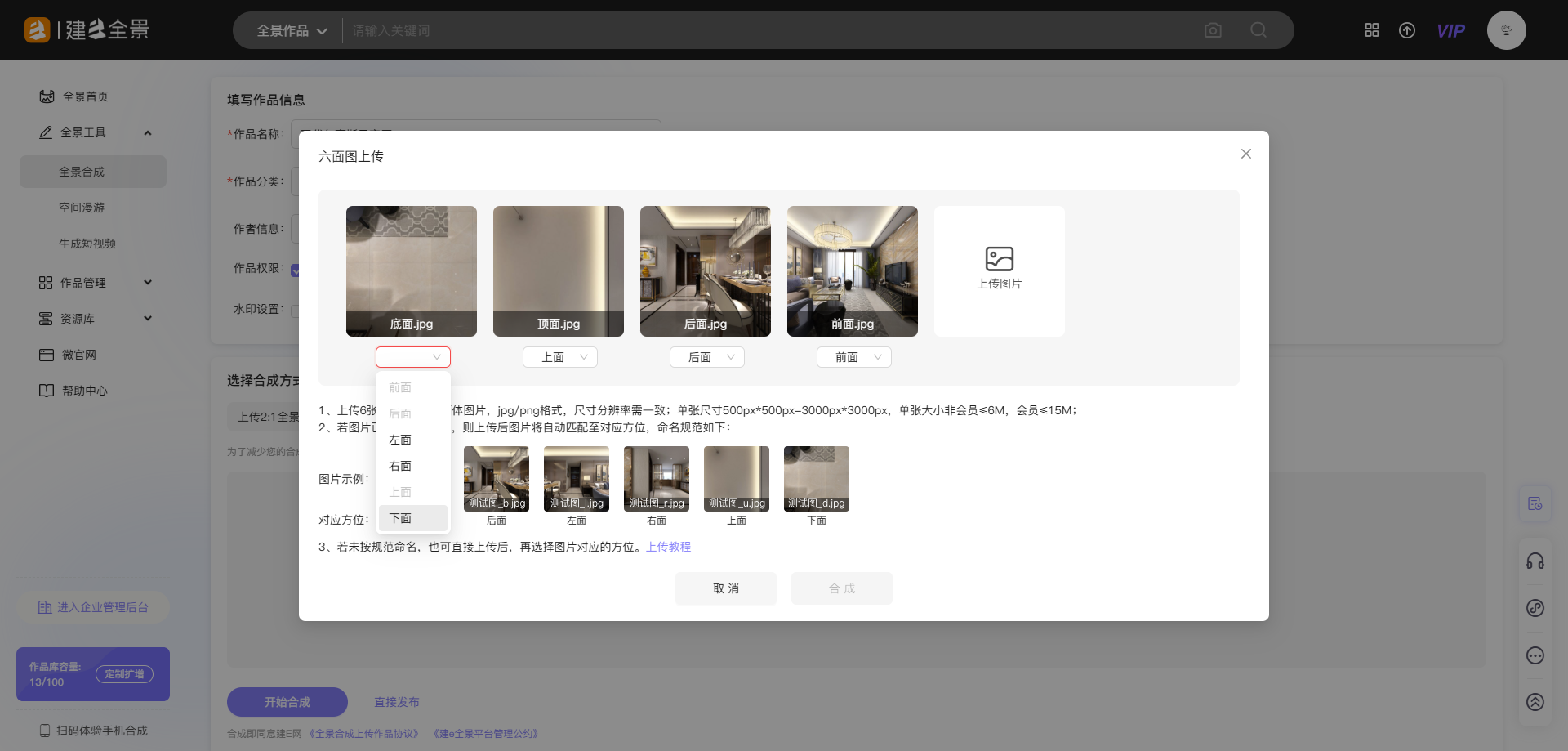The image size is (1568, 751).
Task: Click the 取消 button
Action: pos(725,588)
